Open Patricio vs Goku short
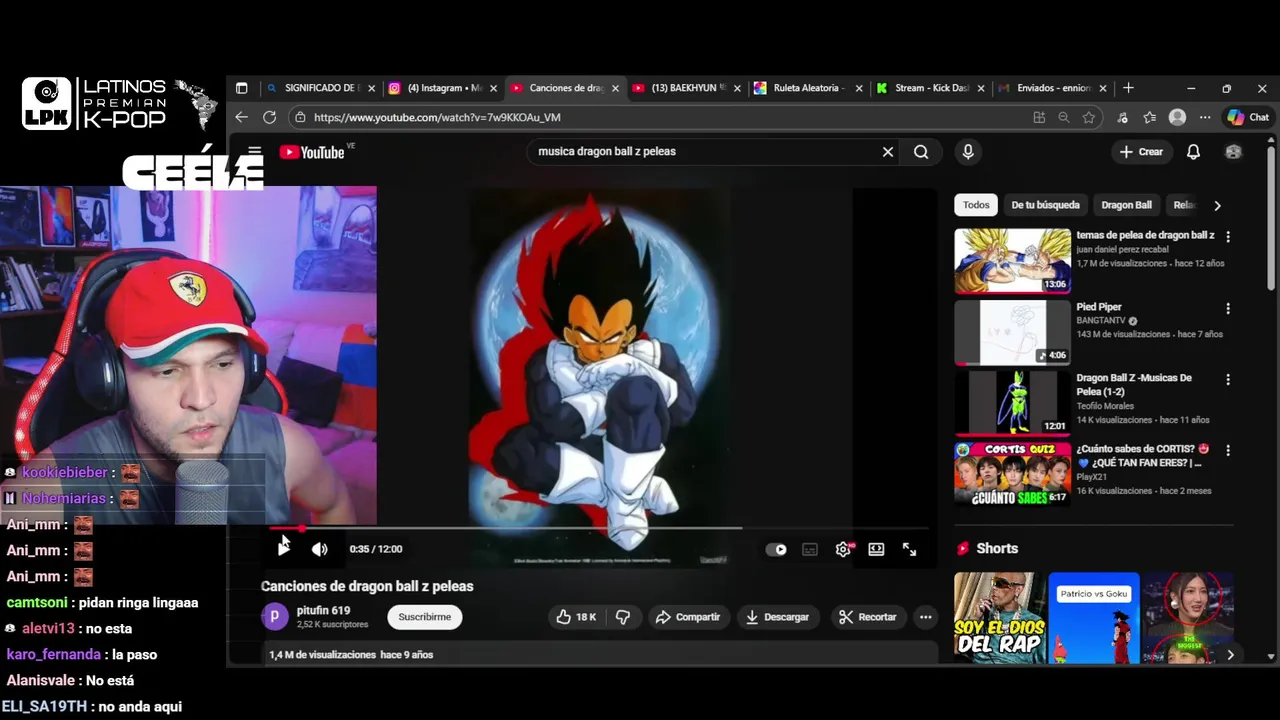The height and width of the screenshot is (720, 1280). pyautogui.click(x=1094, y=618)
